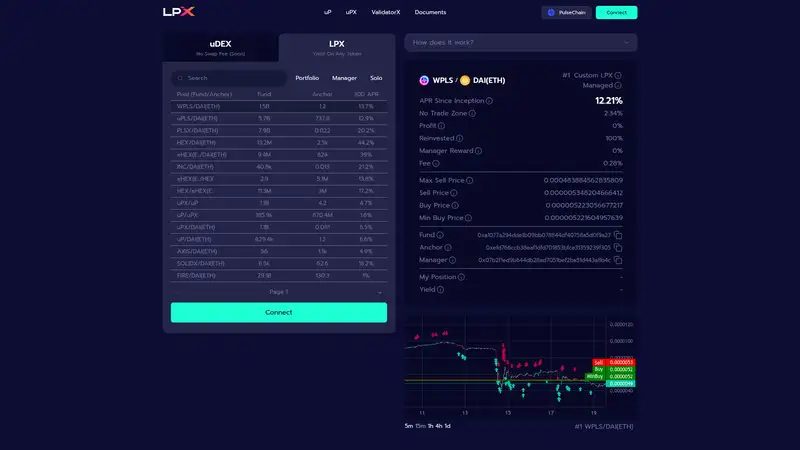Select the AXIS/DAI(ETH) pool row

[279, 252]
